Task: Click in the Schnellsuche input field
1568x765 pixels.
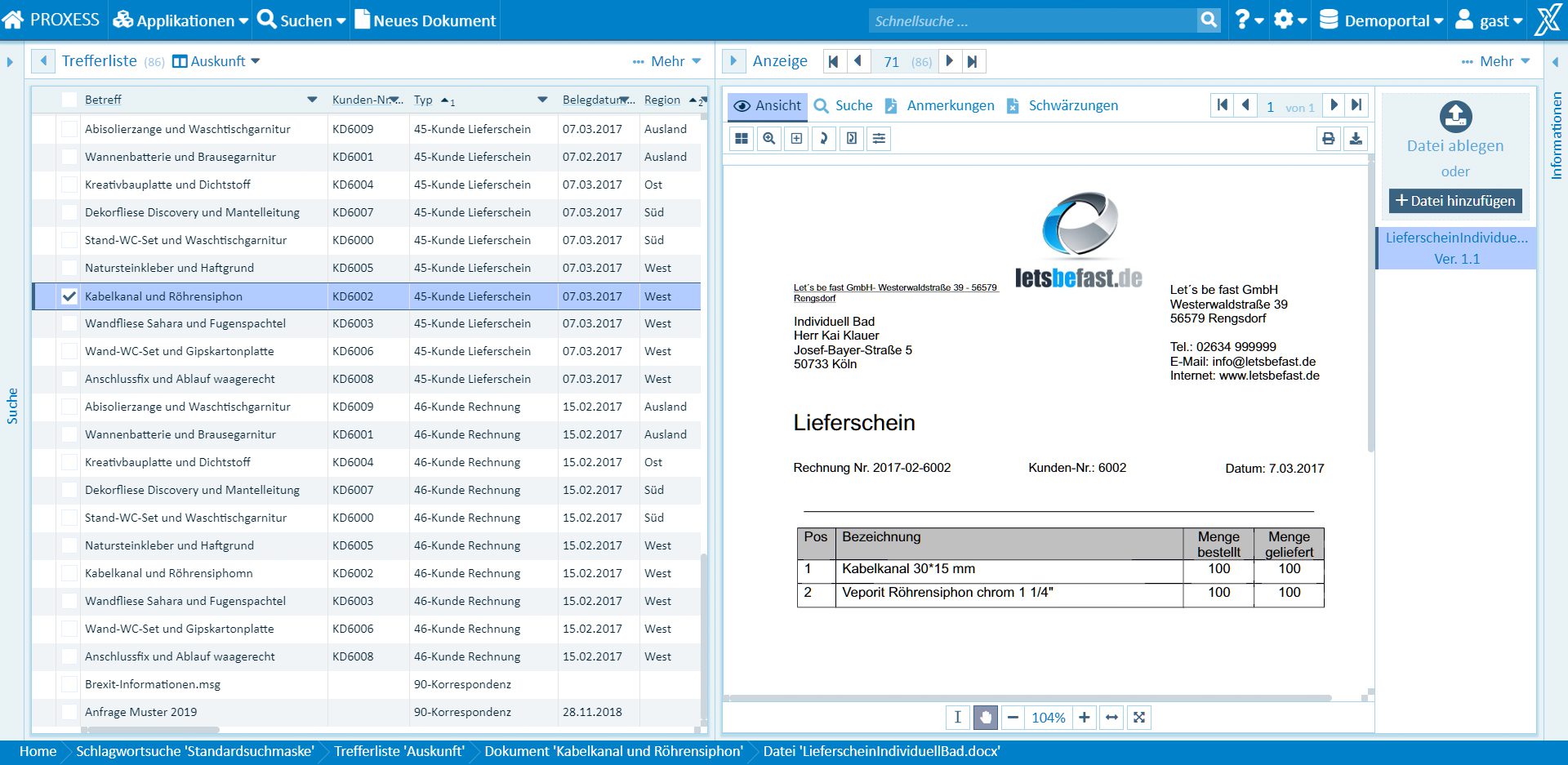Action: point(1032,20)
